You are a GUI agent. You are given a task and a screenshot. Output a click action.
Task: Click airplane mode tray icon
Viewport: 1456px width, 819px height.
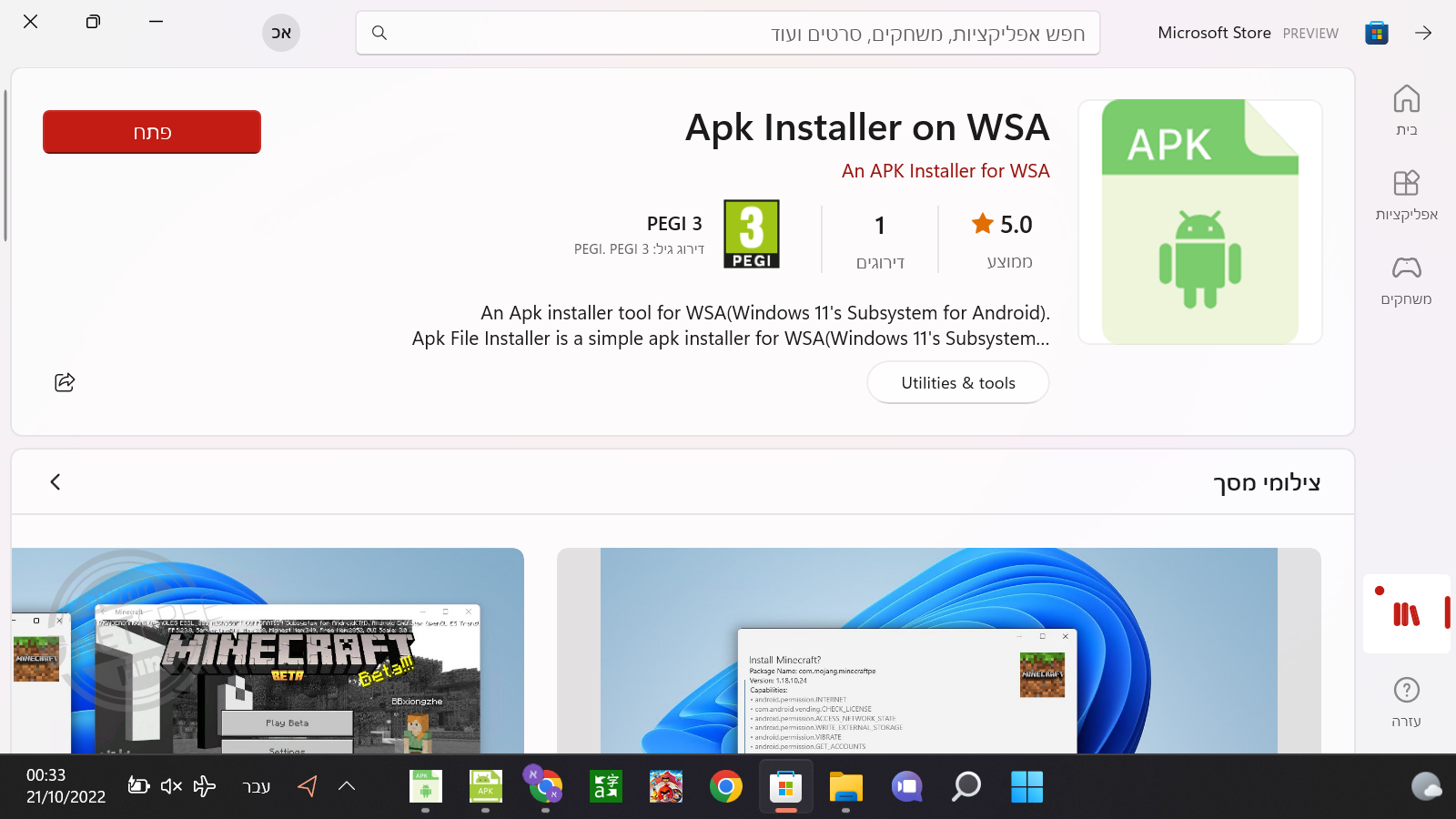tap(205, 786)
